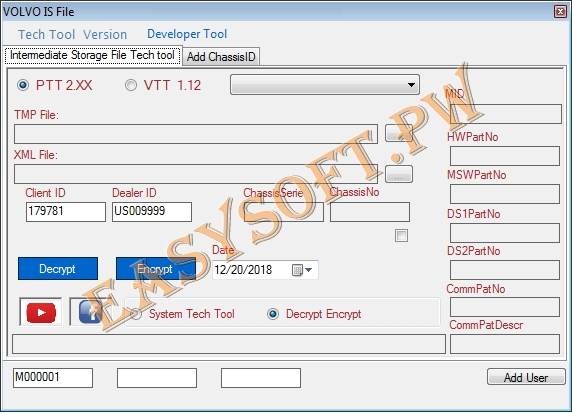Image resolution: width=572 pixels, height=413 pixels.
Task: Open the Facebook icon button
Action: coord(90,312)
